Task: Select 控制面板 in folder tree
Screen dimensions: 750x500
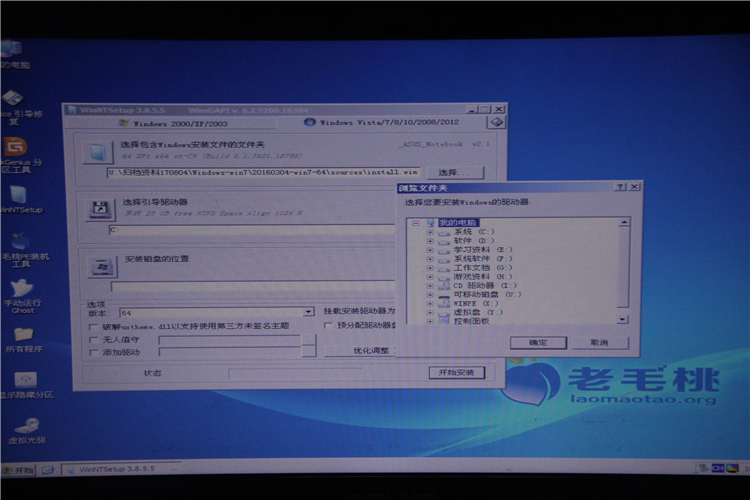Action: (471, 321)
